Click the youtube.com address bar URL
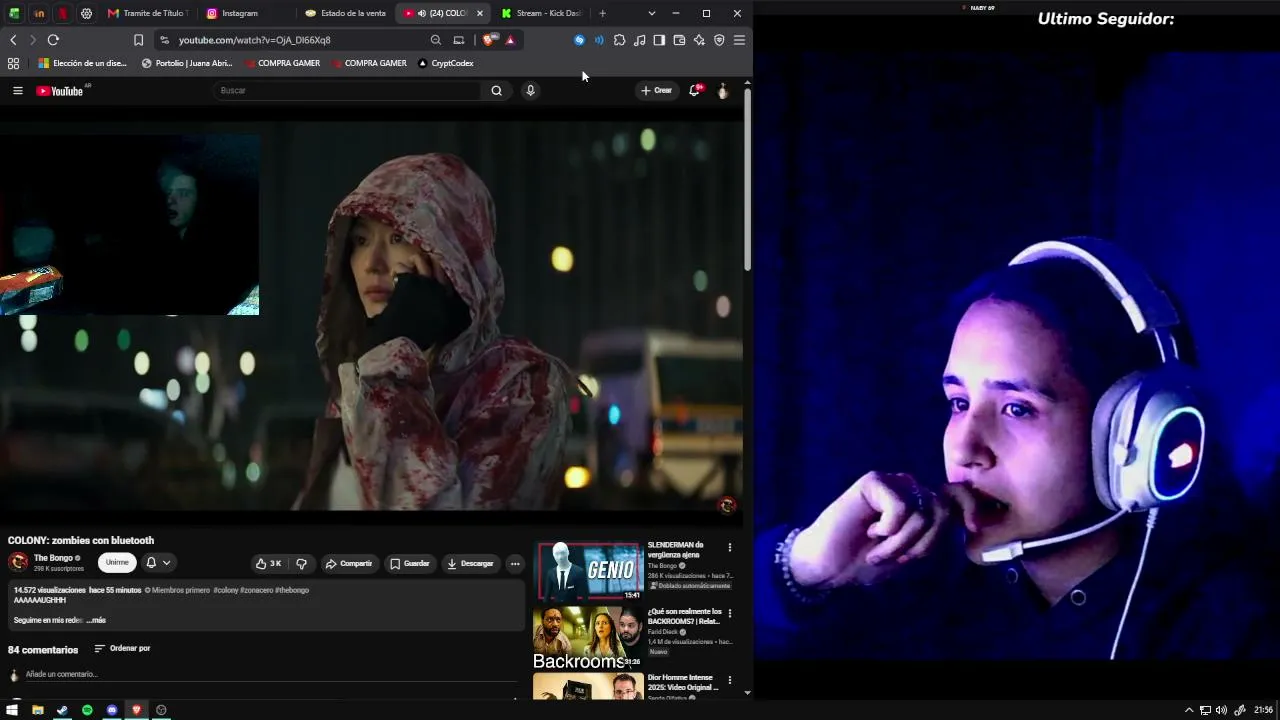The image size is (1280, 720). tap(255, 40)
